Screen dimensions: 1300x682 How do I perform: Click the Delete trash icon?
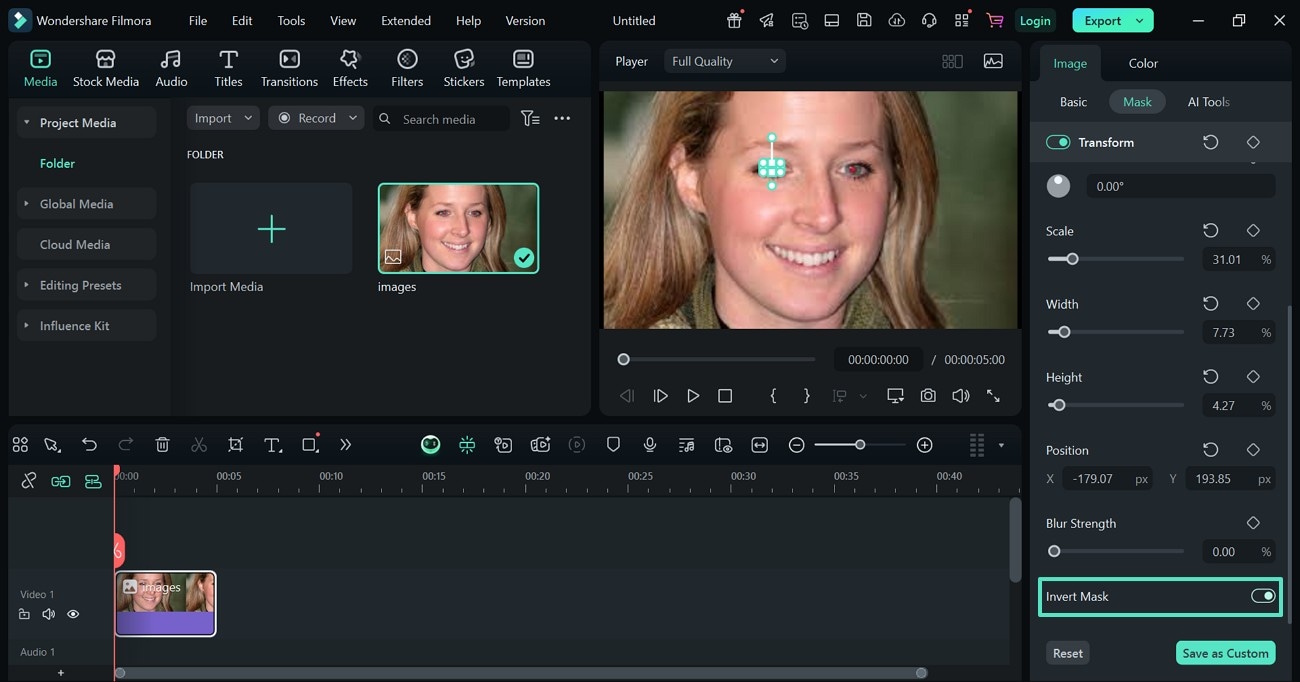point(163,445)
